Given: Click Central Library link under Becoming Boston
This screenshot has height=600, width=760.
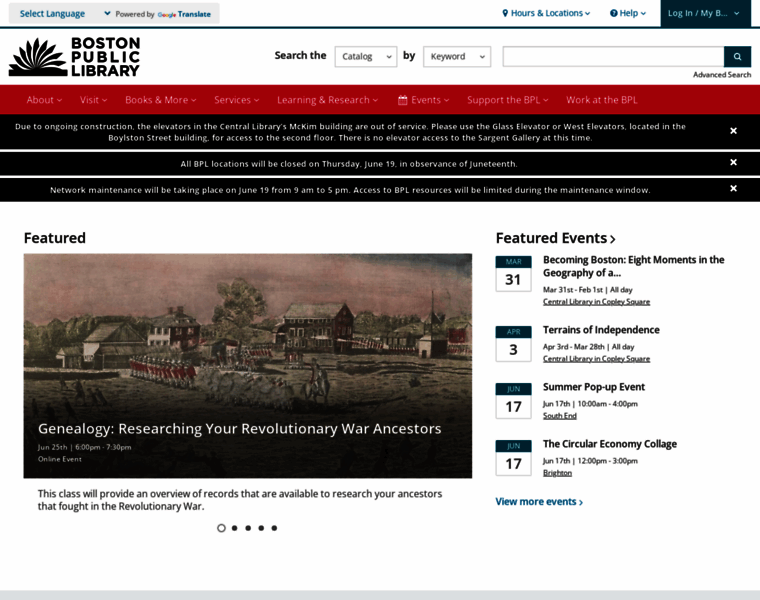Looking at the screenshot, I should click(596, 301).
